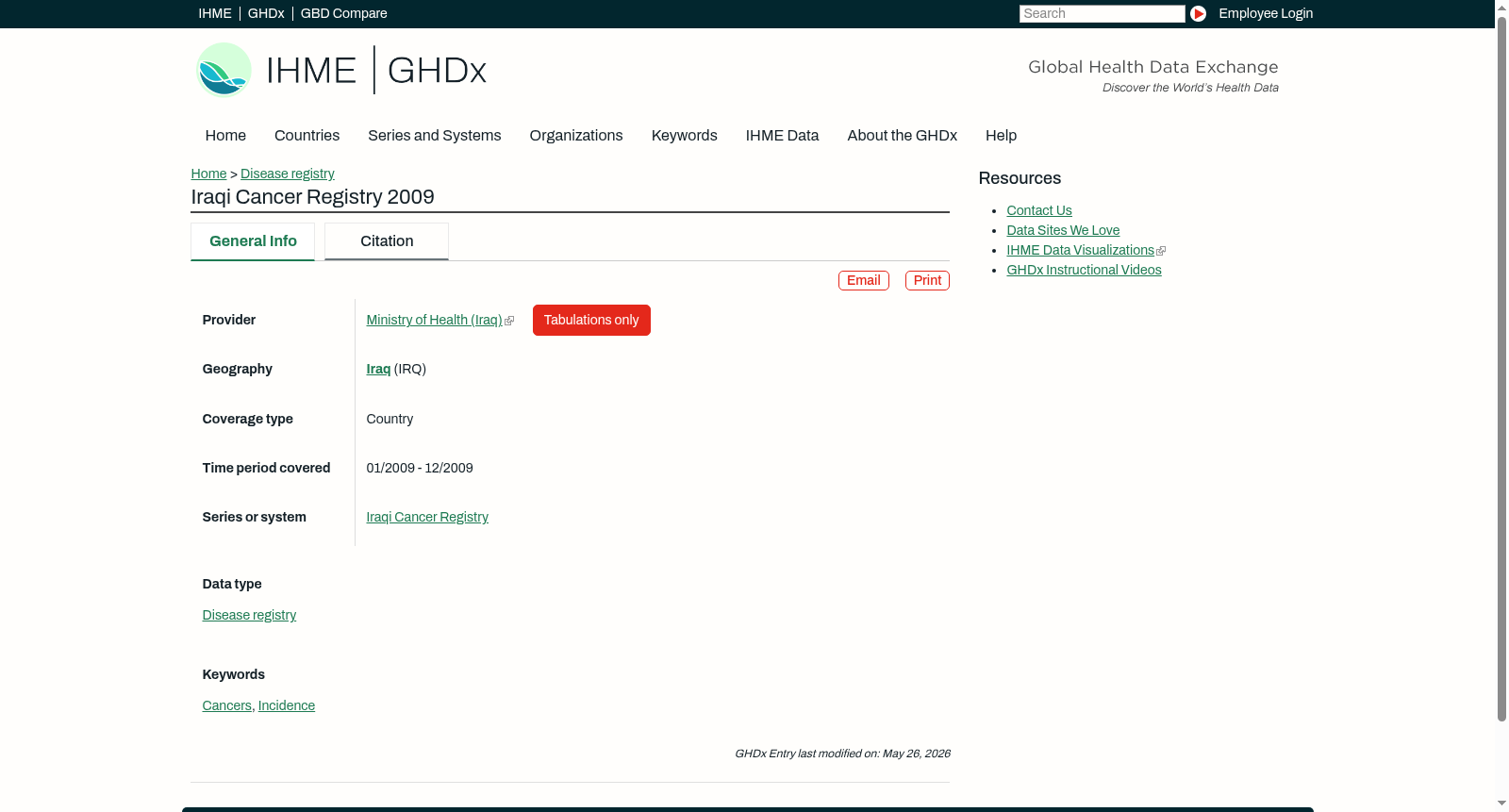Open the Disease registry data type link
1509x812 pixels.
[249, 615]
